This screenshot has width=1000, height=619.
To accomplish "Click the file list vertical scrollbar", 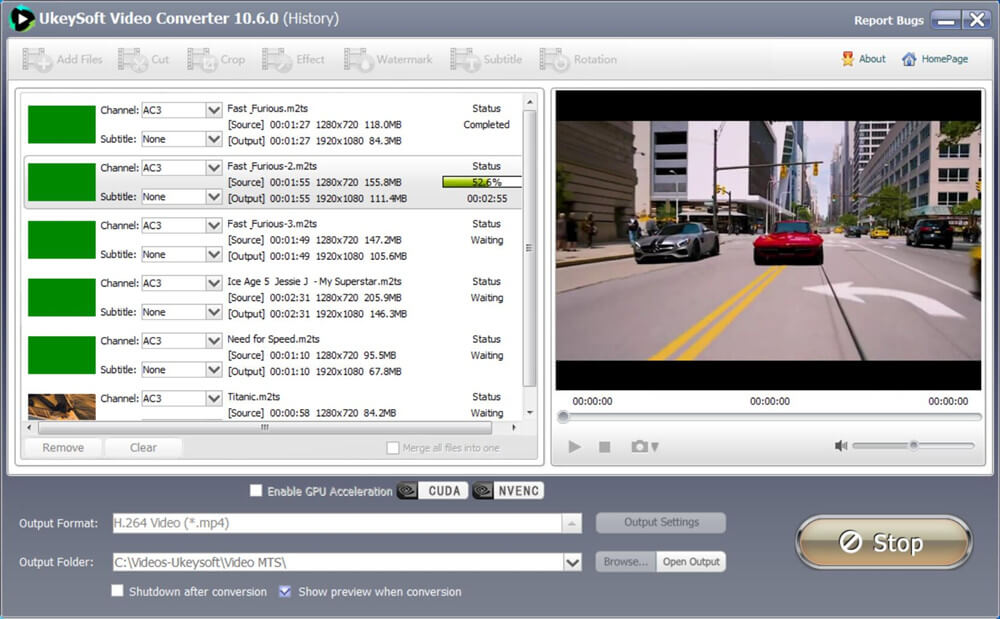I will coord(529,248).
